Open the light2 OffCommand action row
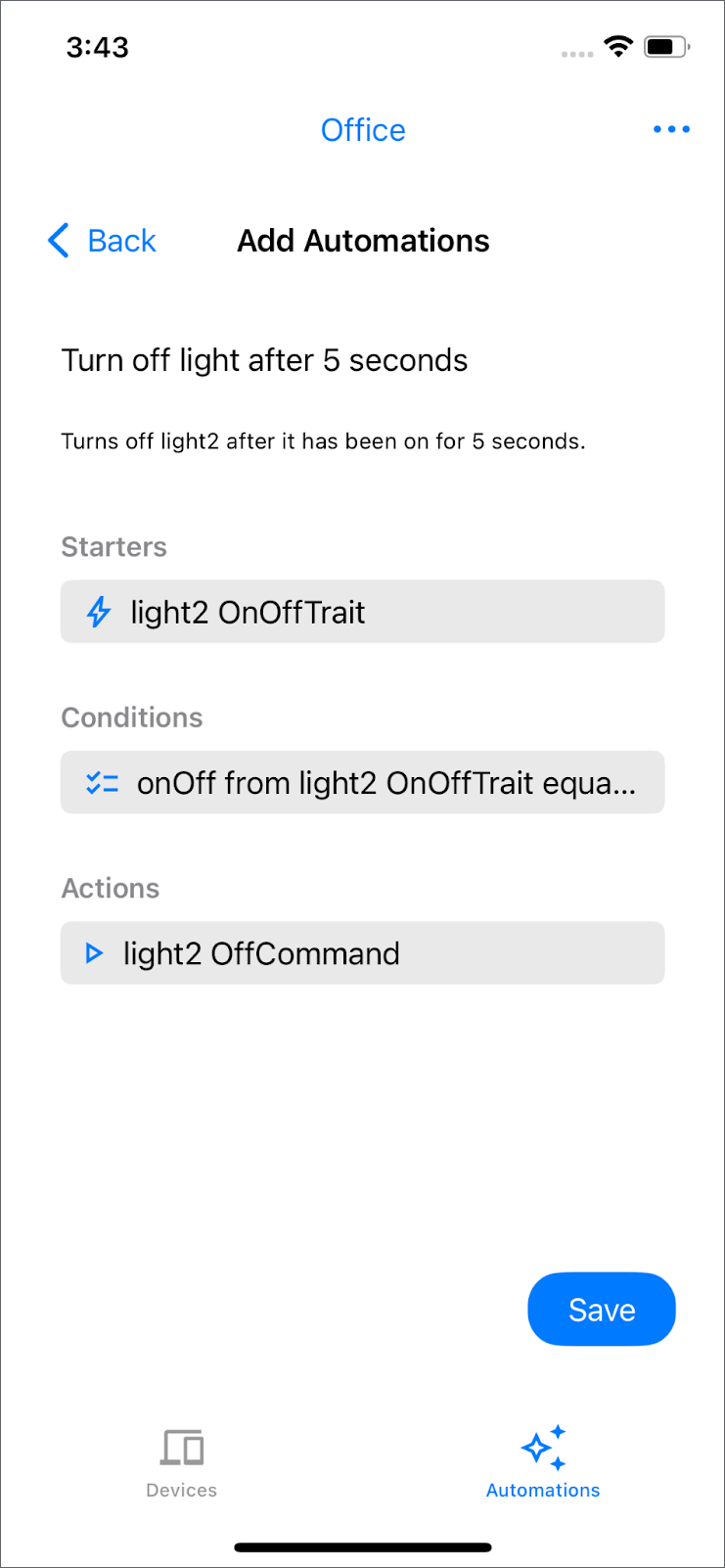 click(x=362, y=953)
